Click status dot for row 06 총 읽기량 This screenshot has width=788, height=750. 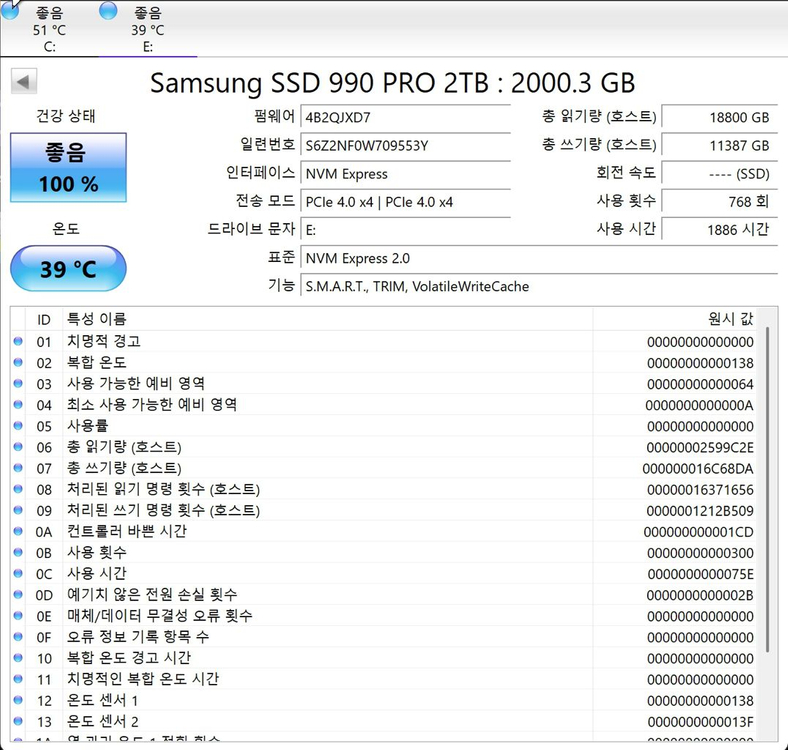pyautogui.click(x=18, y=447)
